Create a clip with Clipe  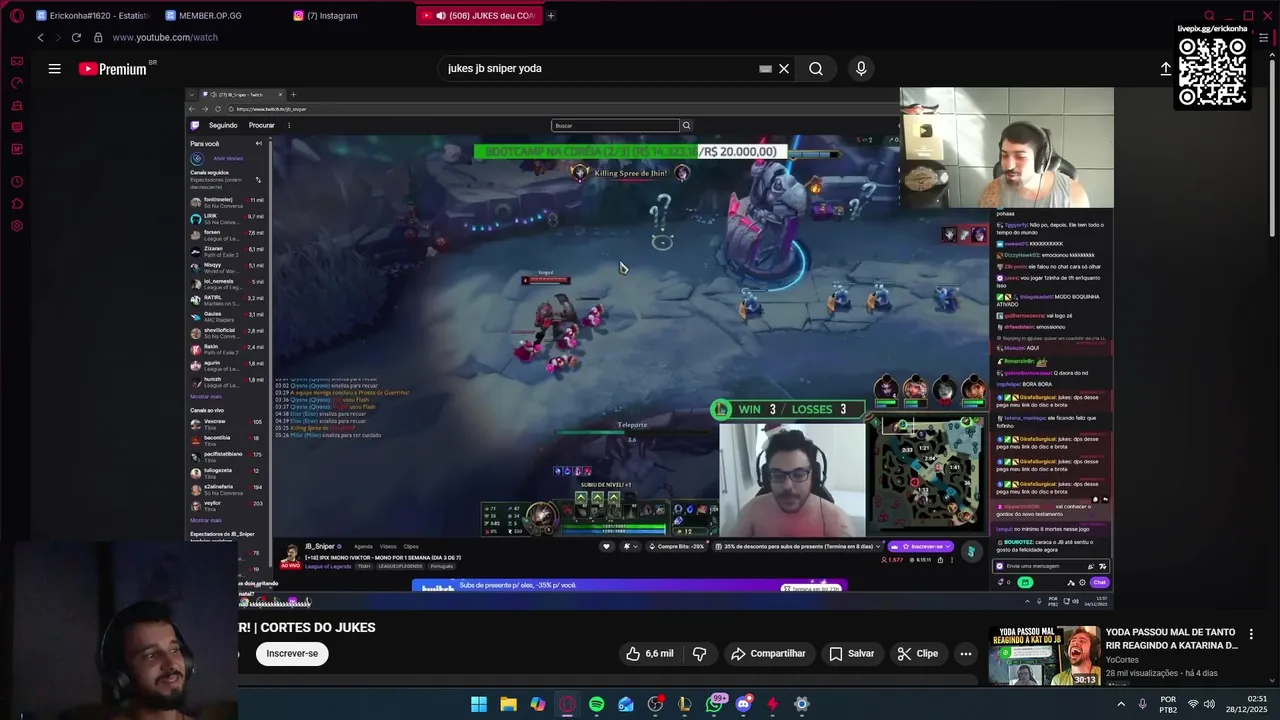point(917,654)
